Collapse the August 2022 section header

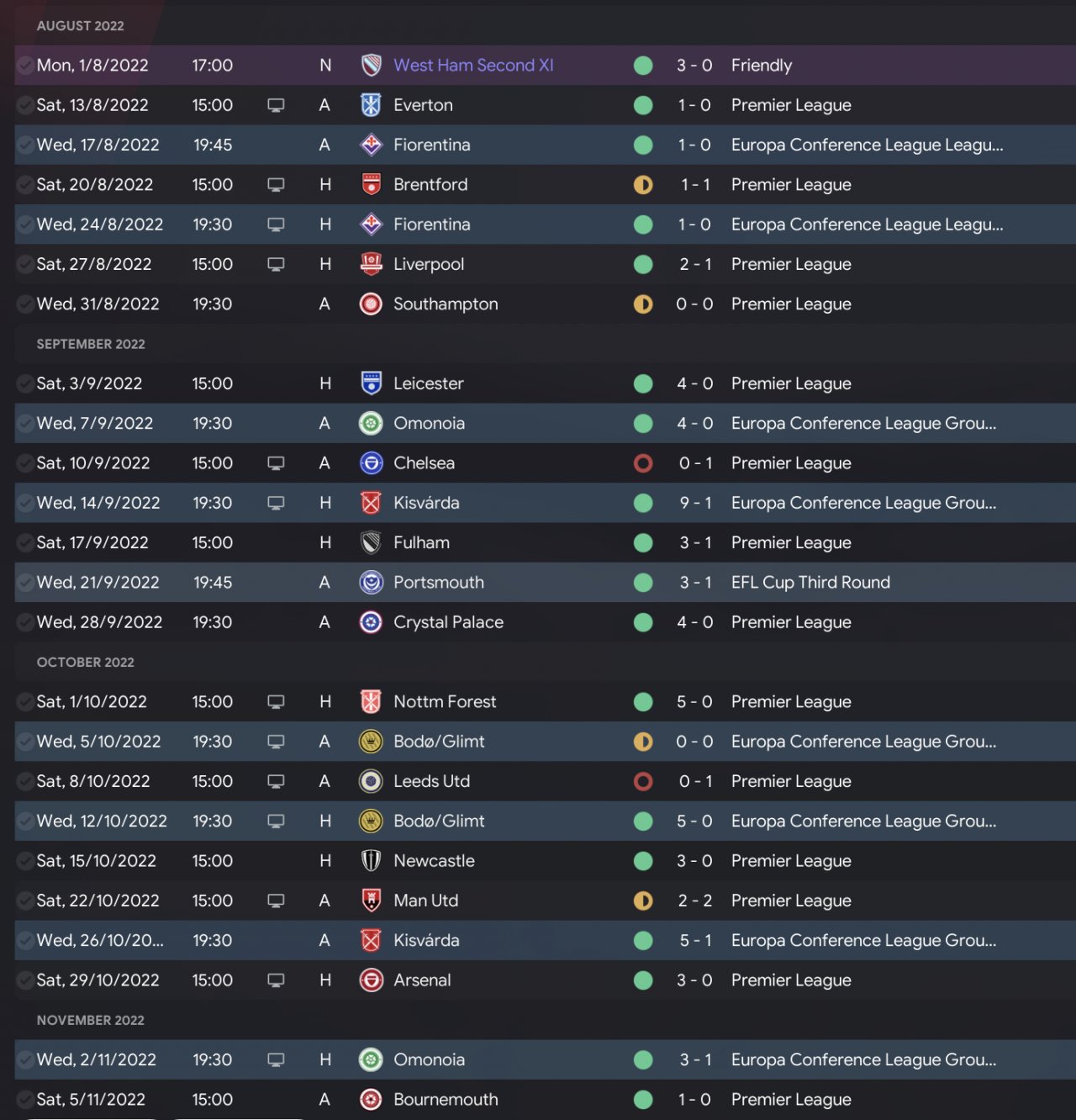pyautogui.click(x=81, y=26)
